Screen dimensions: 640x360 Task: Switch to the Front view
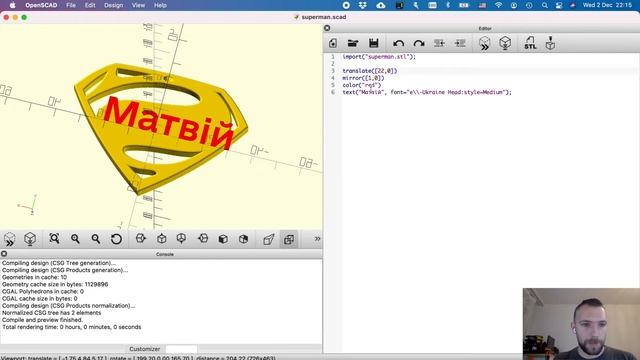223,239
